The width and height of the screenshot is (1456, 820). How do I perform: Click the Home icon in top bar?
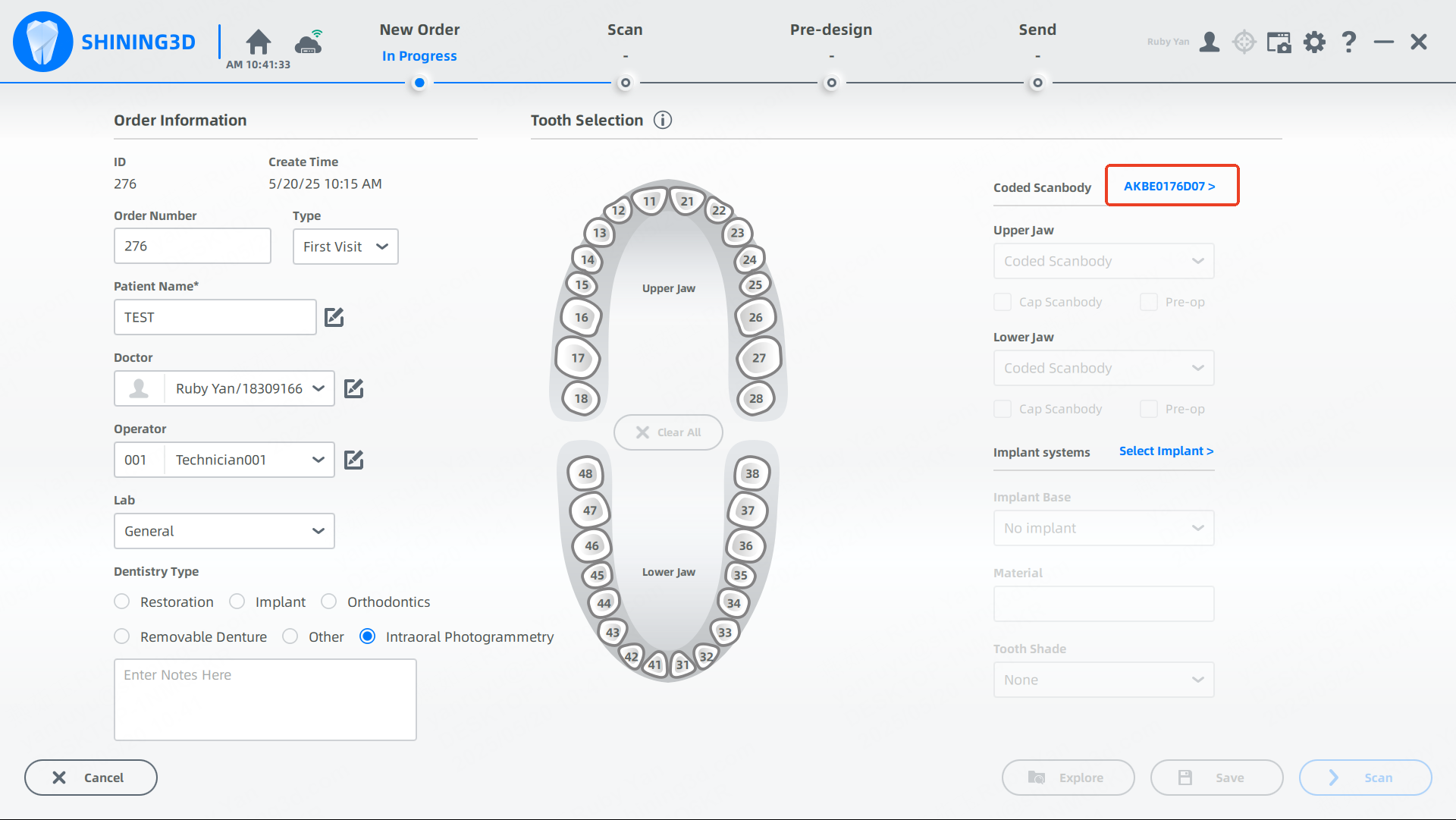pos(258,42)
